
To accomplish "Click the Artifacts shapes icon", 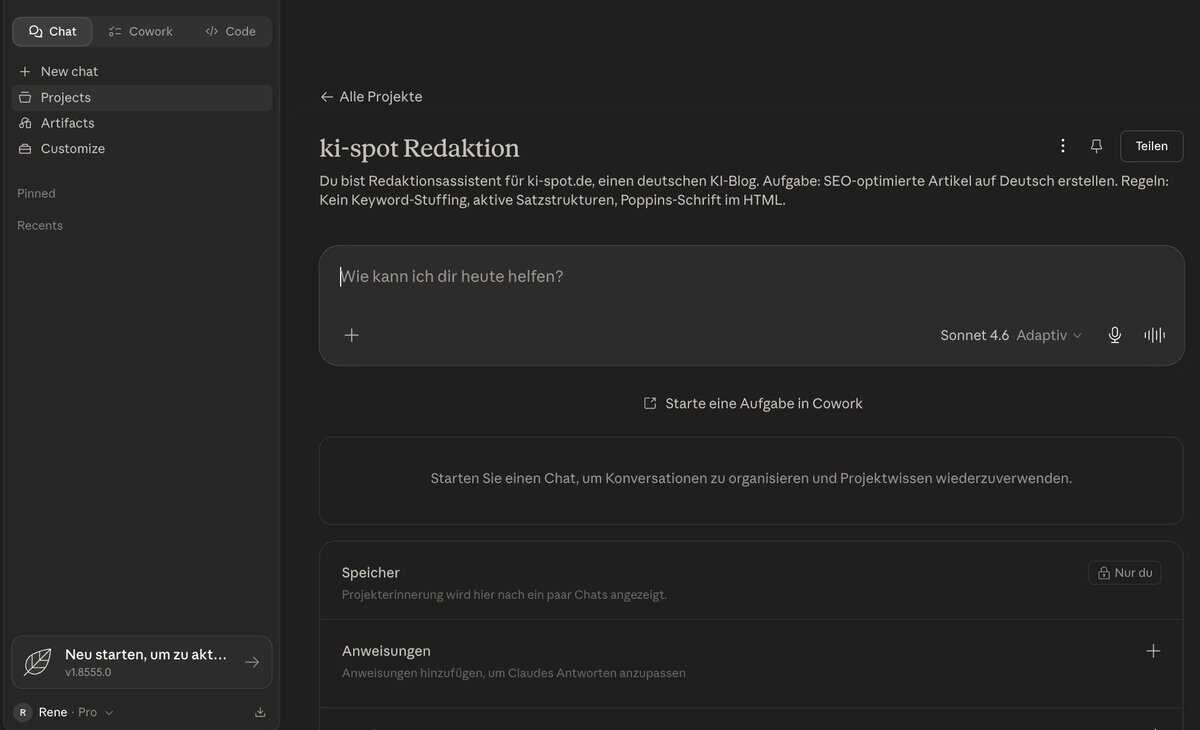I will click(25, 123).
